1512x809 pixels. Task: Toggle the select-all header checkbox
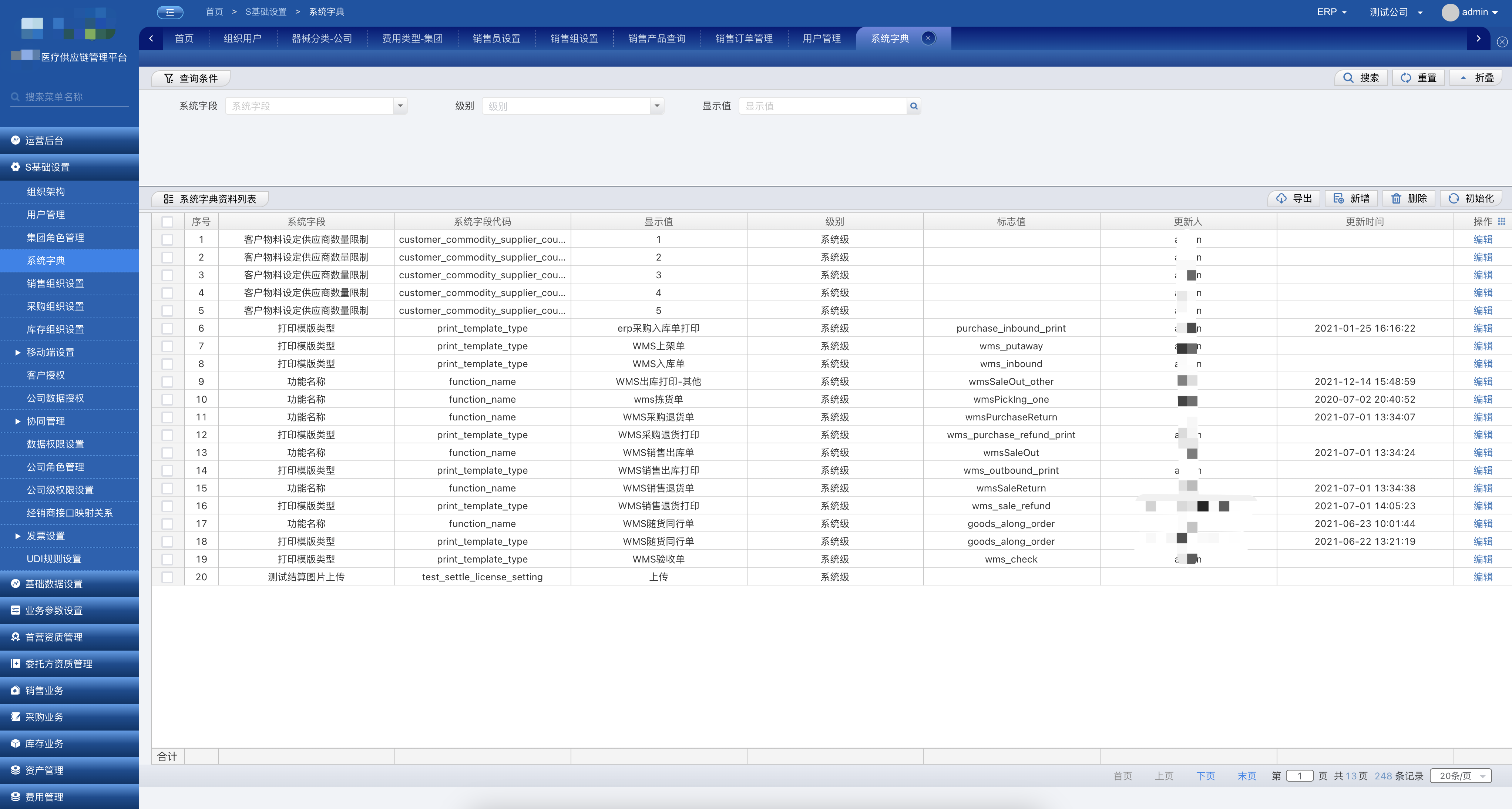[167, 222]
